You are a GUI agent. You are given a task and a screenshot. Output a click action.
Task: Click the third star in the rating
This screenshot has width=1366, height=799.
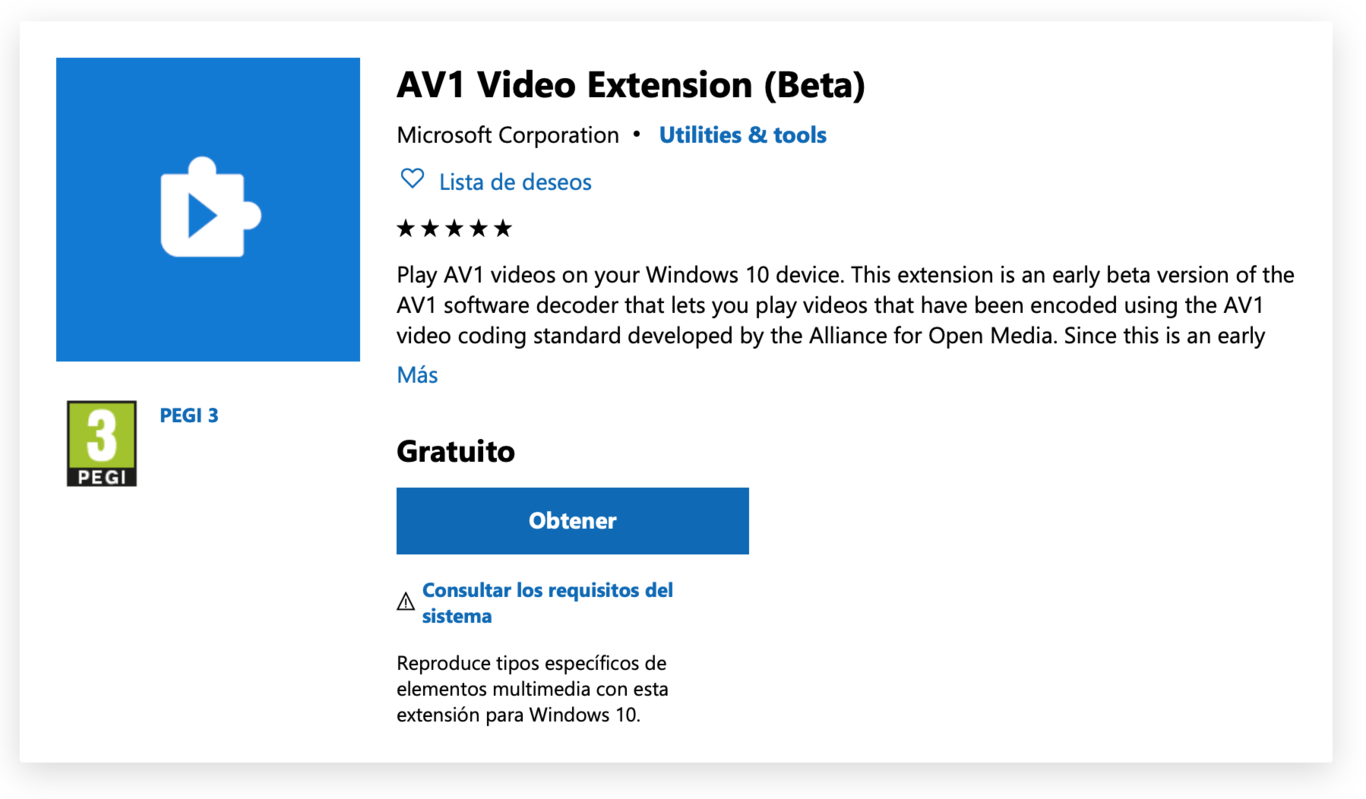click(x=455, y=228)
